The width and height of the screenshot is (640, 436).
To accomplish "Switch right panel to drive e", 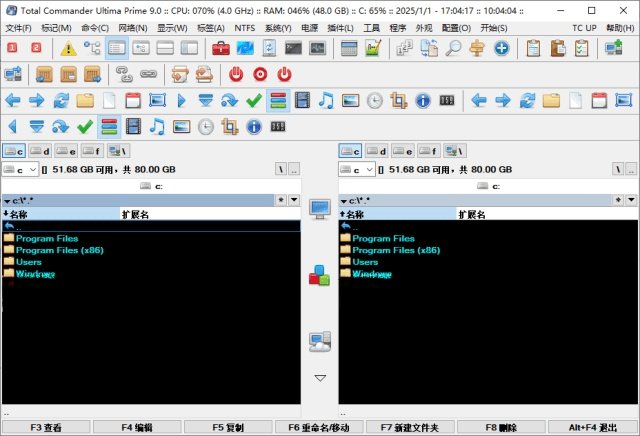I will pyautogui.click(x=403, y=151).
